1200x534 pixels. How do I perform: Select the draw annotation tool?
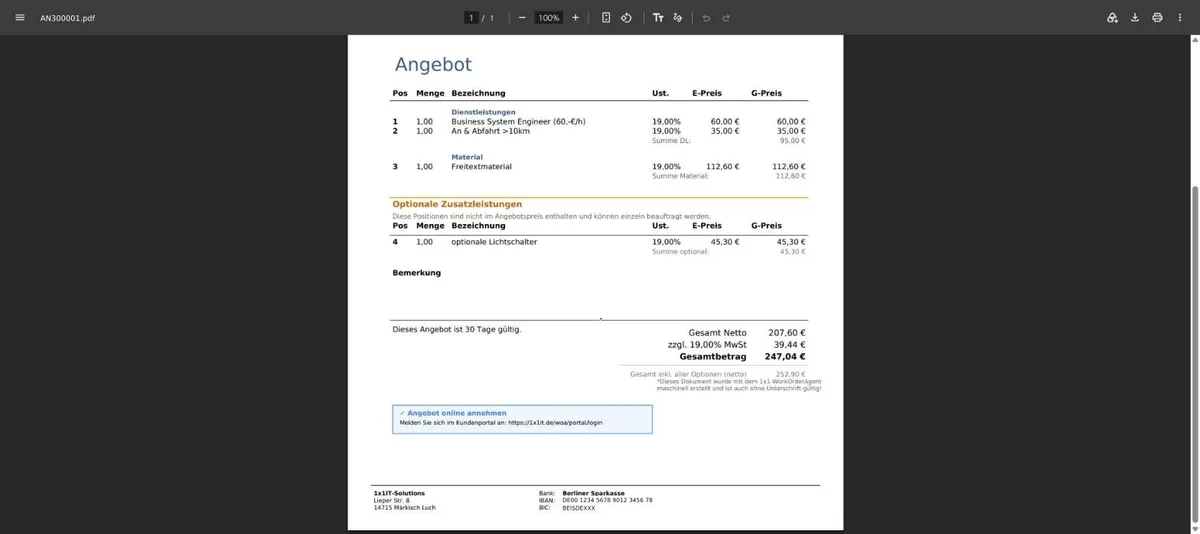pyautogui.click(x=678, y=18)
